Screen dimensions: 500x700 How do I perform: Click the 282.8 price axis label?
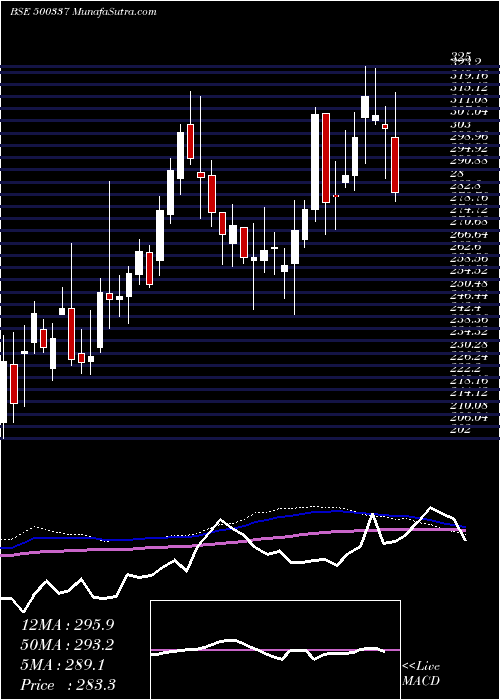click(x=466, y=185)
